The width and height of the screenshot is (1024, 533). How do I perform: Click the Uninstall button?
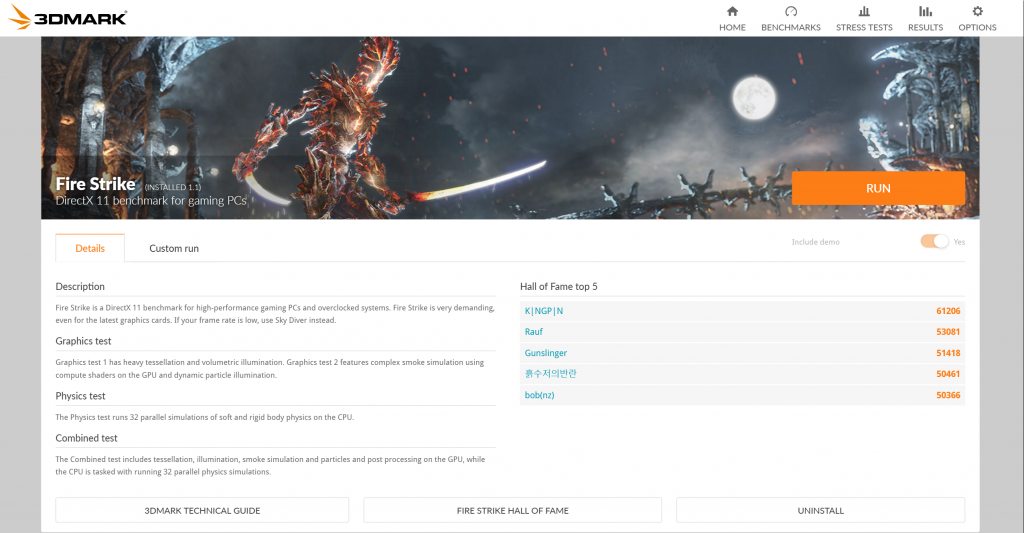(820, 510)
